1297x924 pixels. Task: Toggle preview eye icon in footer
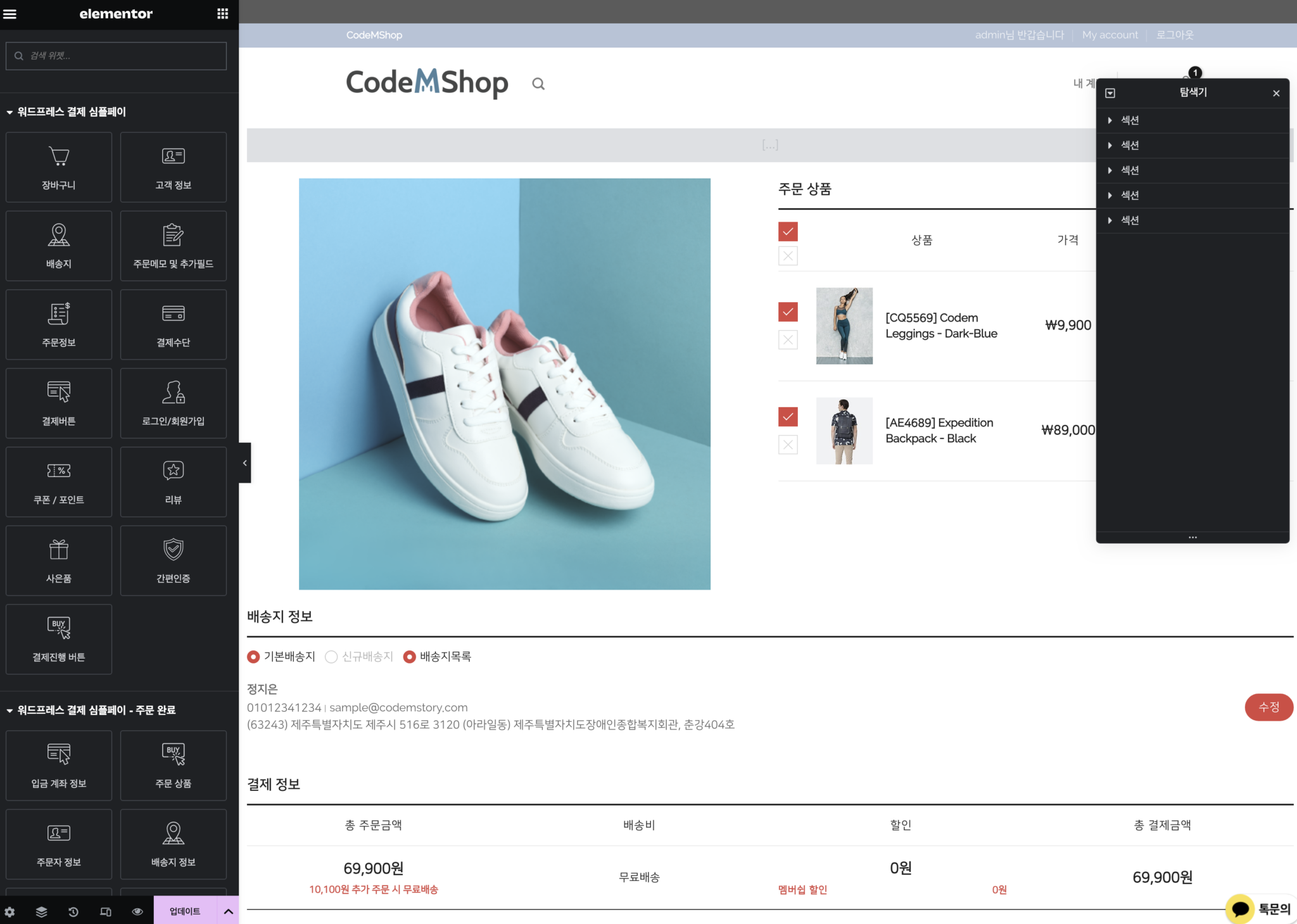tap(137, 911)
